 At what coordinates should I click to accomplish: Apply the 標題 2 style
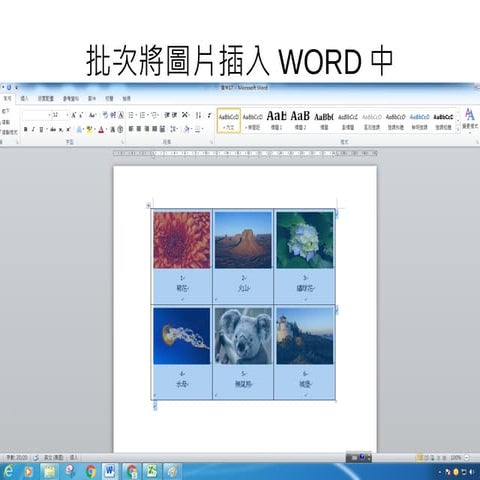(300, 121)
